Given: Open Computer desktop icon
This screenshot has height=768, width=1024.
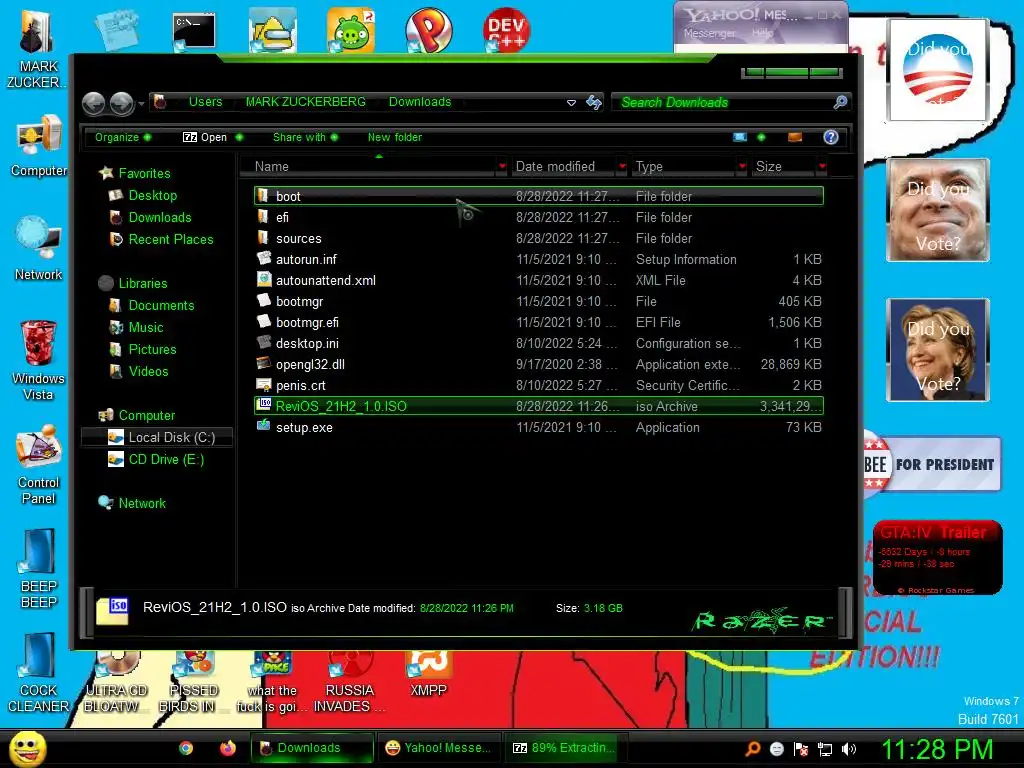Looking at the screenshot, I should pyautogui.click(x=38, y=146).
